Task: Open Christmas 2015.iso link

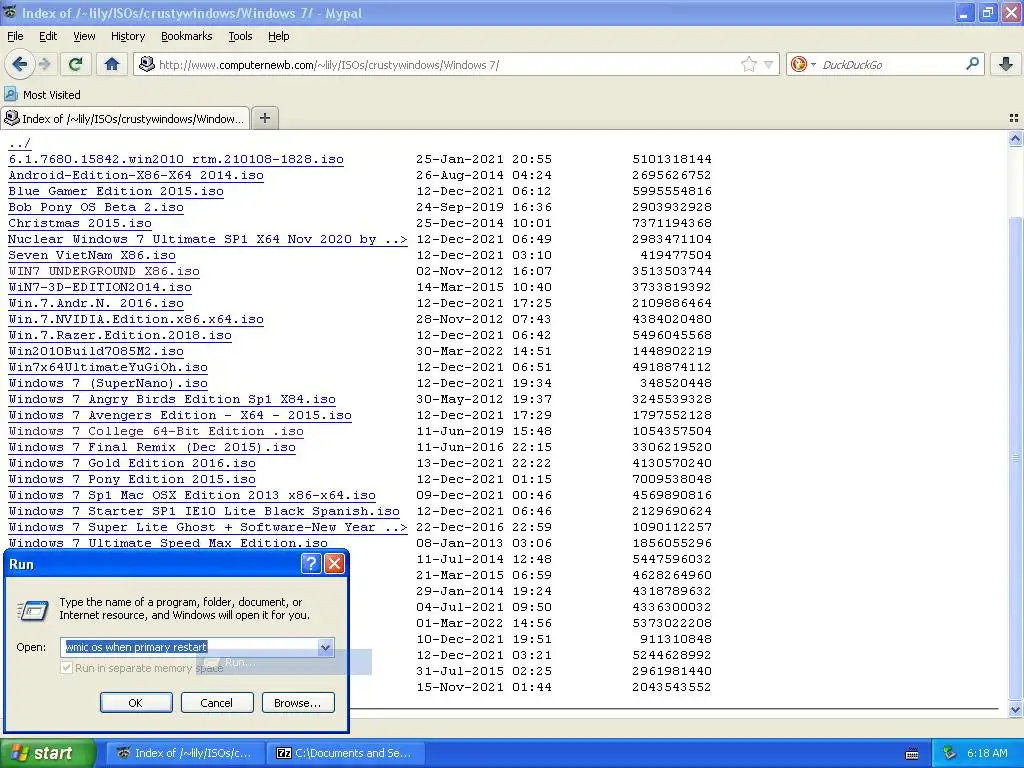Action: coord(80,223)
